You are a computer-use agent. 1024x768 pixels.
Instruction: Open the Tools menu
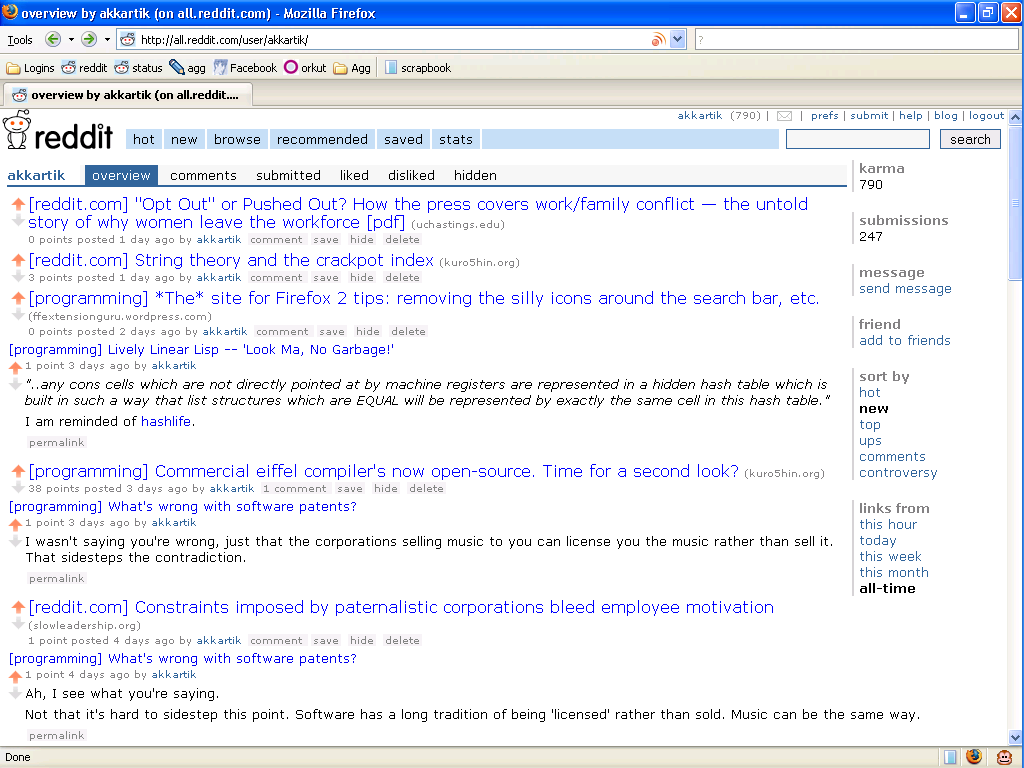click(x=20, y=40)
